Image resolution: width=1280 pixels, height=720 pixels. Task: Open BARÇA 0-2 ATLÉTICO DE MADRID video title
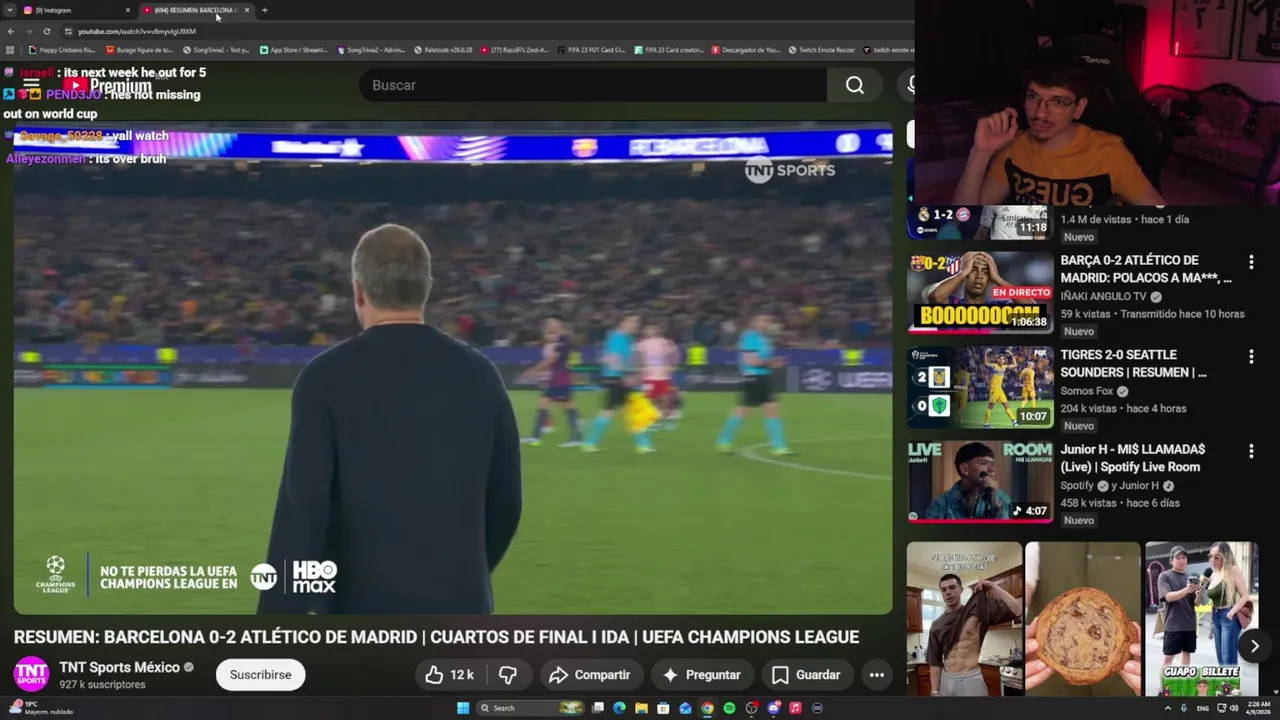coord(1146,269)
